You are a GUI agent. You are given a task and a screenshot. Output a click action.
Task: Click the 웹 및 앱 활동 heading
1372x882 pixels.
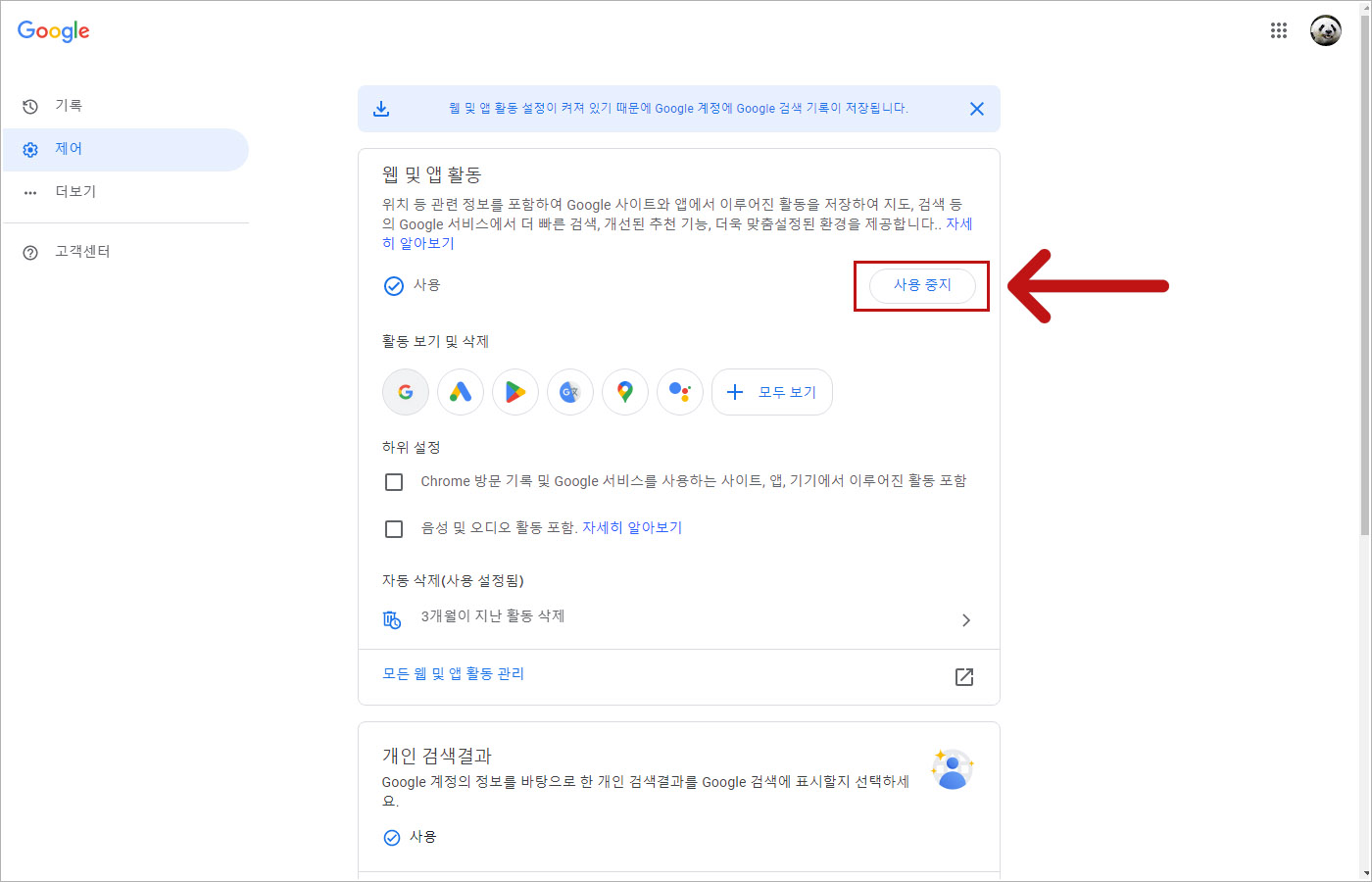click(431, 174)
